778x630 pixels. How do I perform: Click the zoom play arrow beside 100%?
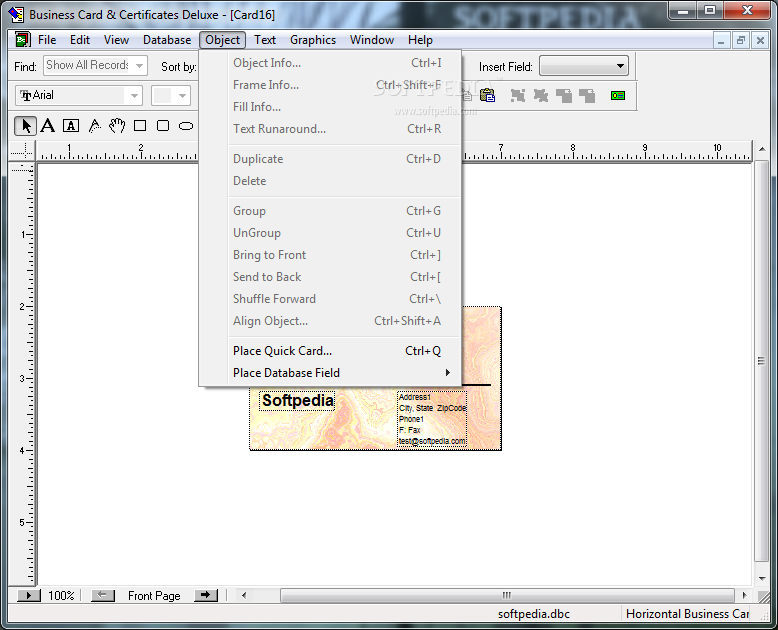coord(29,595)
